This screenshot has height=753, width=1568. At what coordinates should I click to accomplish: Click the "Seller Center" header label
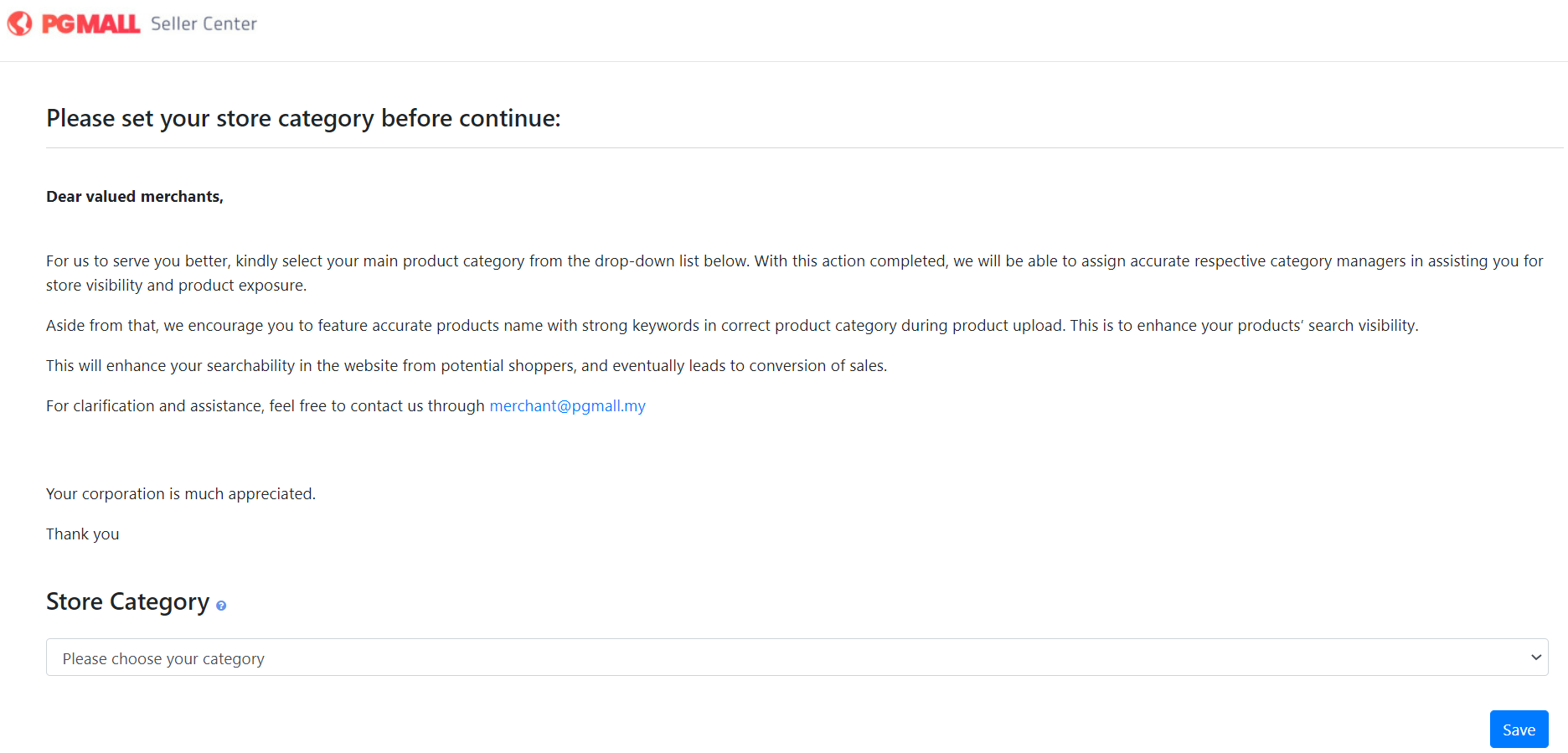point(204,23)
